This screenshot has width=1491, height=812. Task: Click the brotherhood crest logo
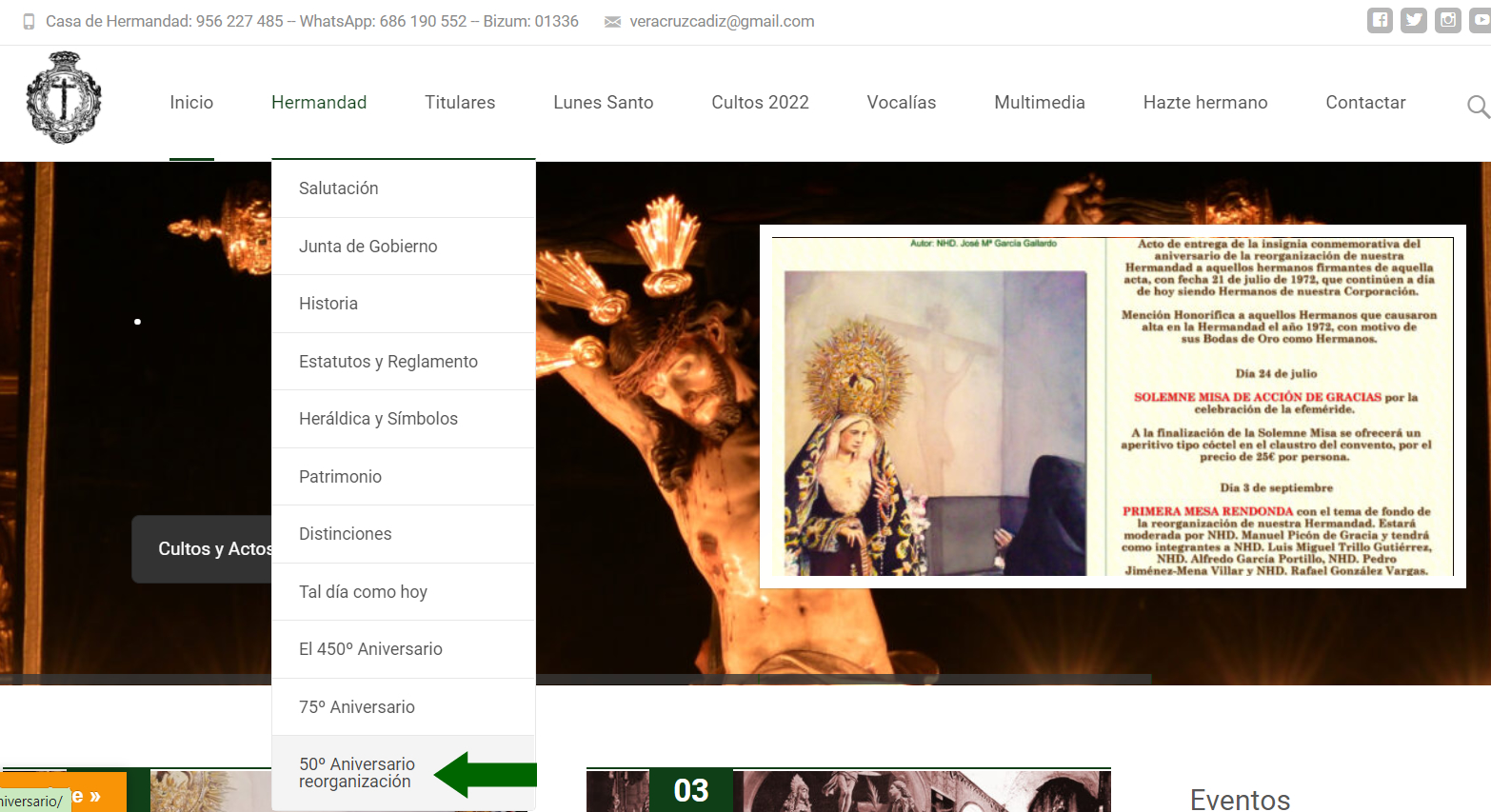pos(64,98)
